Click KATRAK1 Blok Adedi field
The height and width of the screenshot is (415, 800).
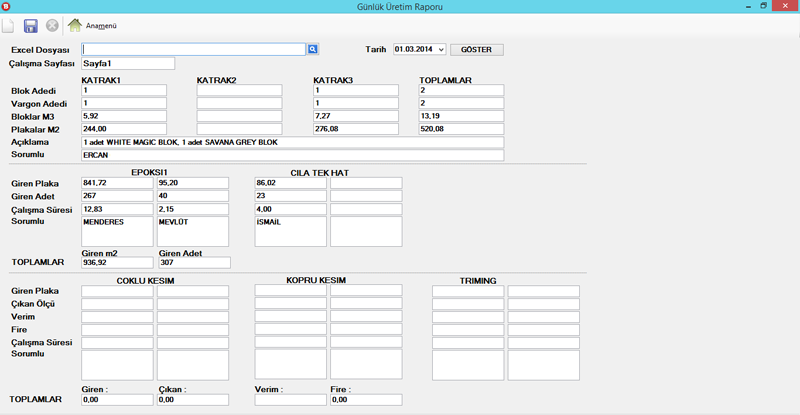coord(123,90)
